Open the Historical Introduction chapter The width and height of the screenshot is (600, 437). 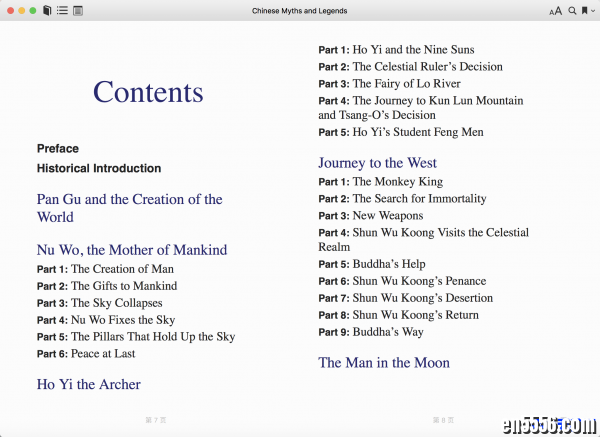click(x=99, y=168)
